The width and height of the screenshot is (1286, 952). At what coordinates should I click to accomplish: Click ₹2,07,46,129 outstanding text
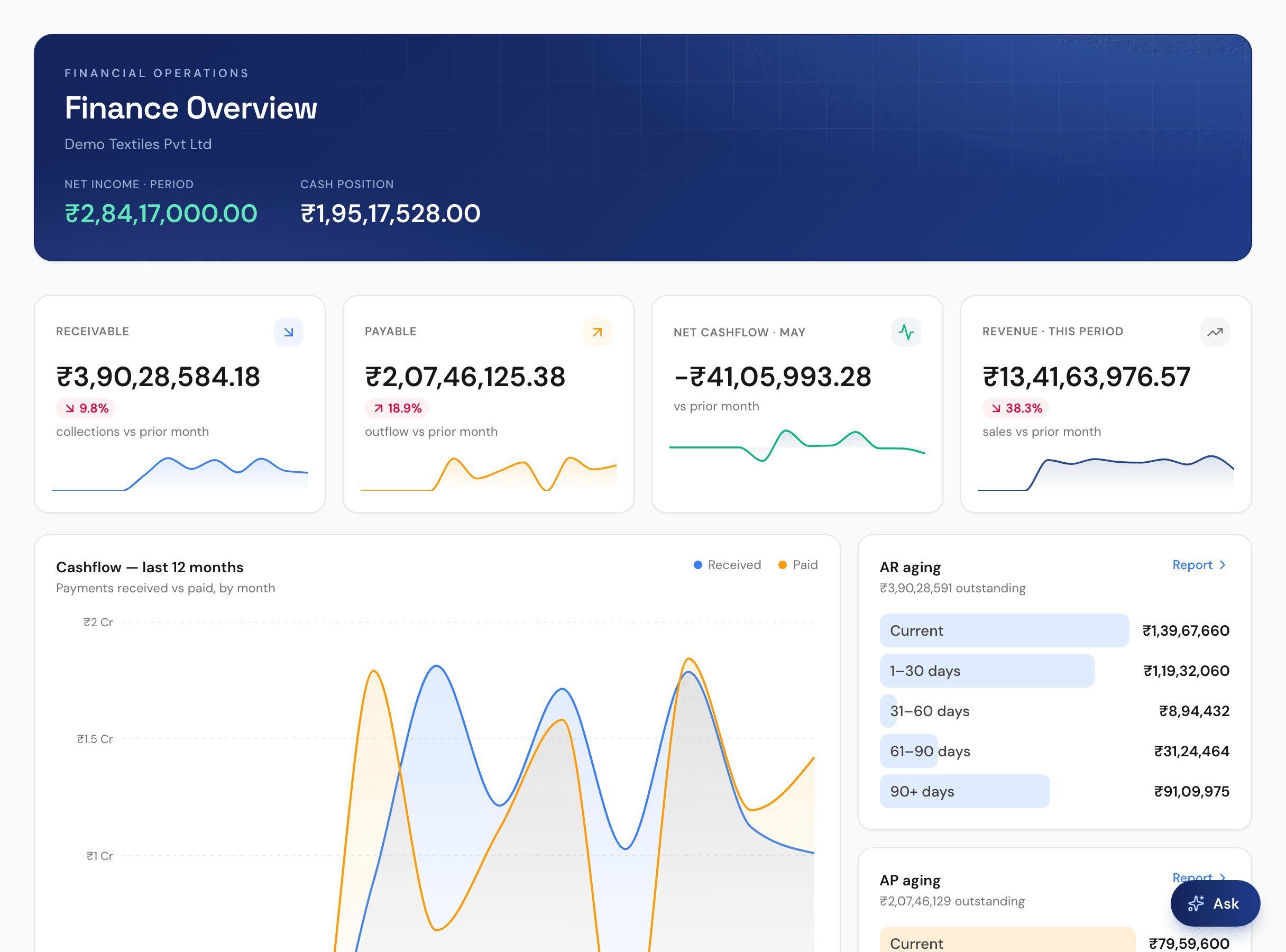click(952, 901)
